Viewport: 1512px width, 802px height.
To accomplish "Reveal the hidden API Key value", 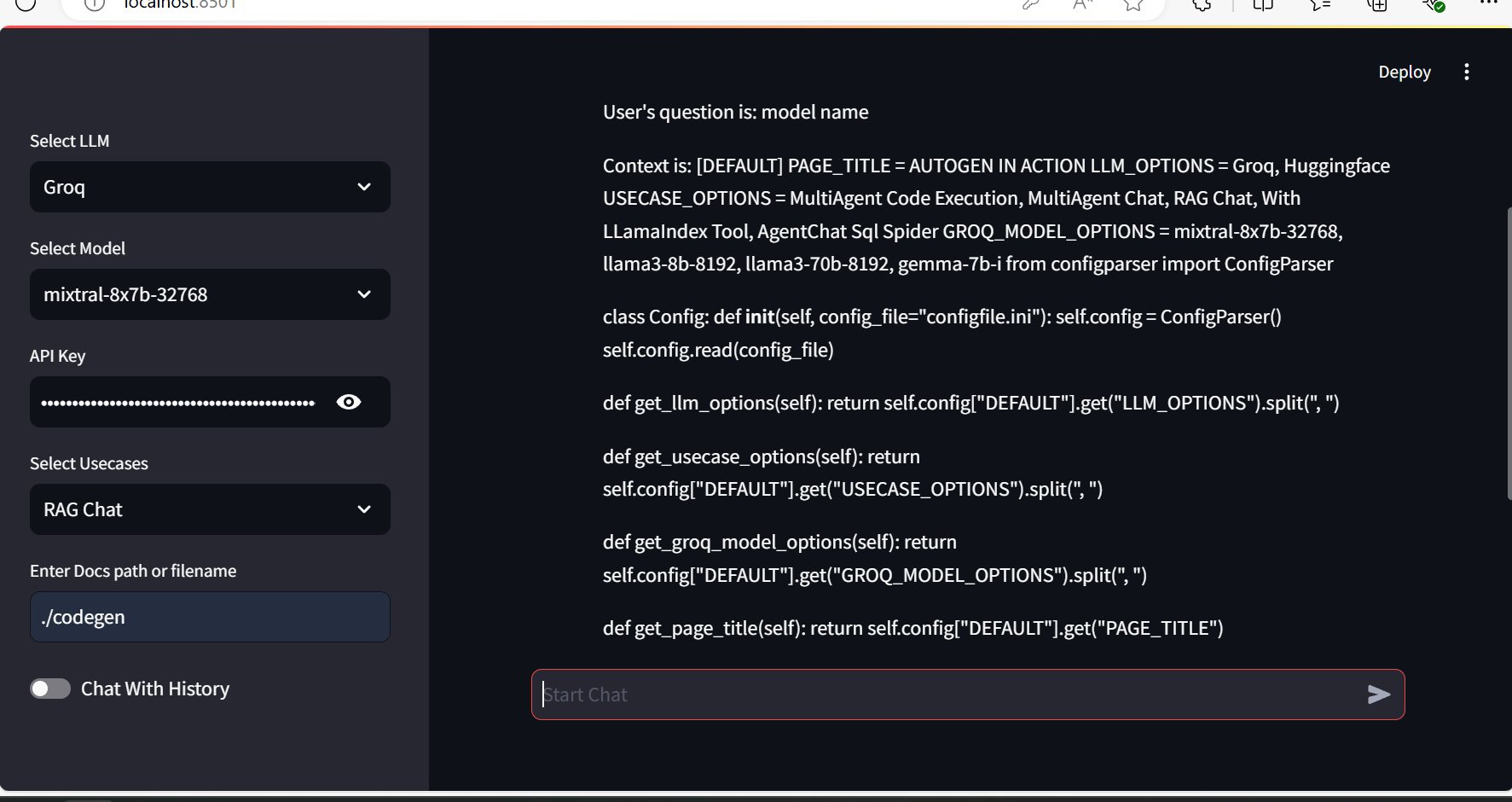I will (x=348, y=402).
